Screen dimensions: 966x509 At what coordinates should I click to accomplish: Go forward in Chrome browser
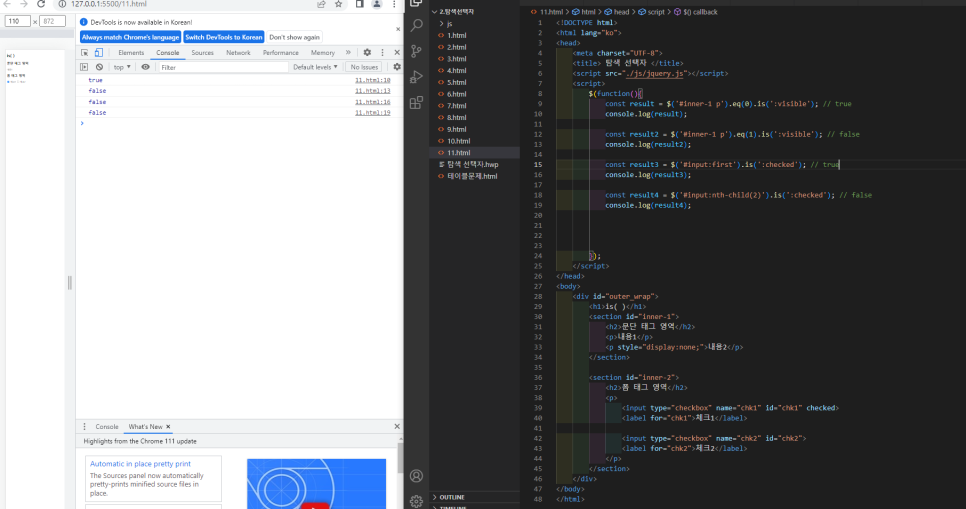click(23, 4)
